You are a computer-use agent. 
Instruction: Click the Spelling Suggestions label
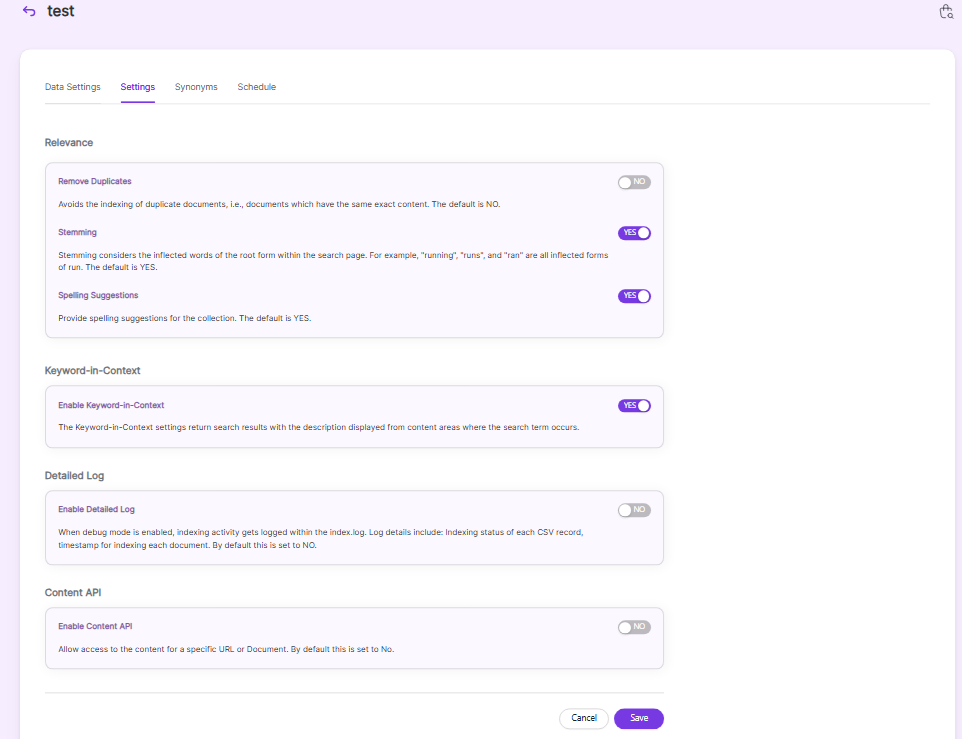tap(98, 295)
